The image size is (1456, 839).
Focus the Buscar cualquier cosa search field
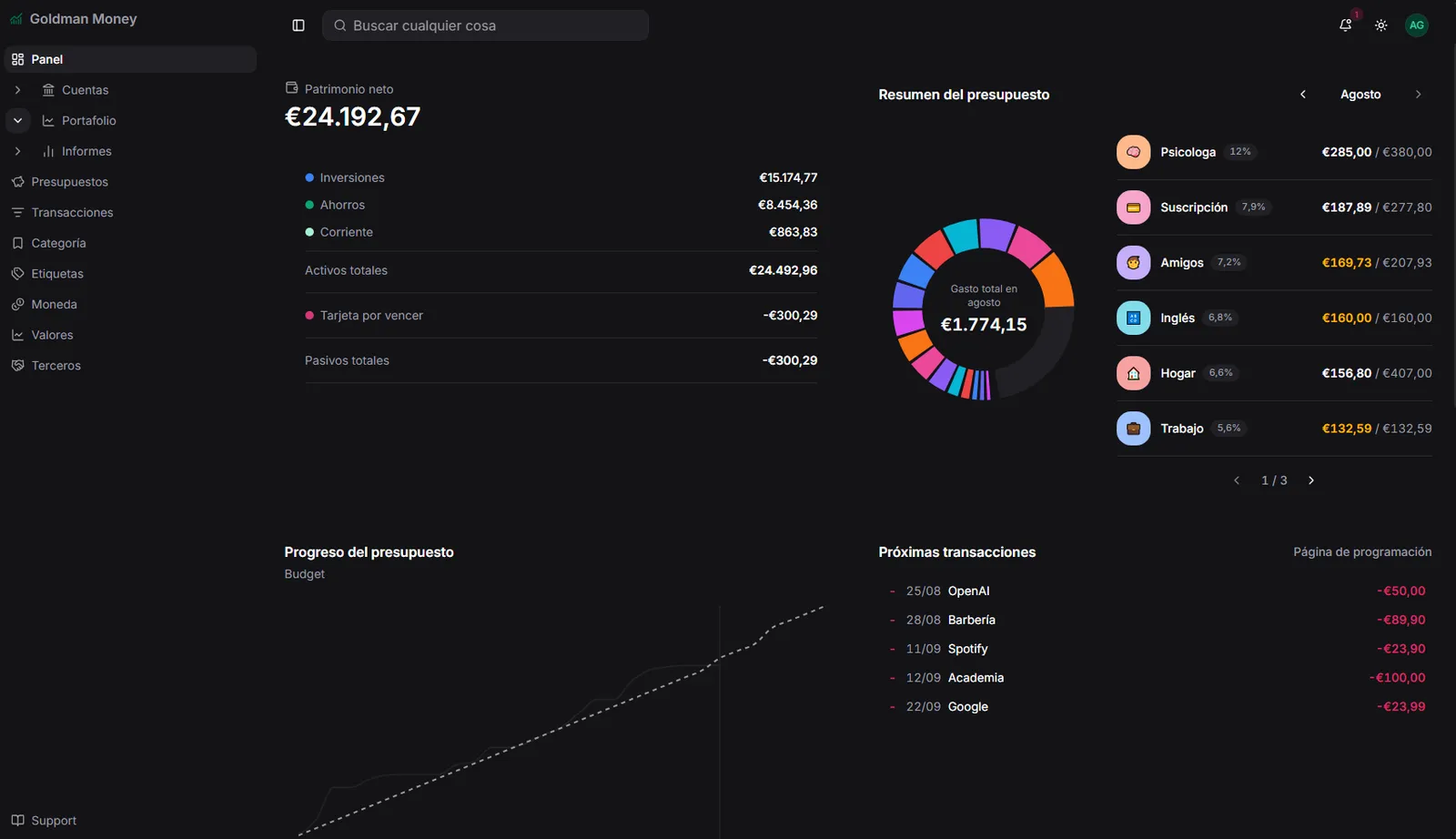point(485,25)
